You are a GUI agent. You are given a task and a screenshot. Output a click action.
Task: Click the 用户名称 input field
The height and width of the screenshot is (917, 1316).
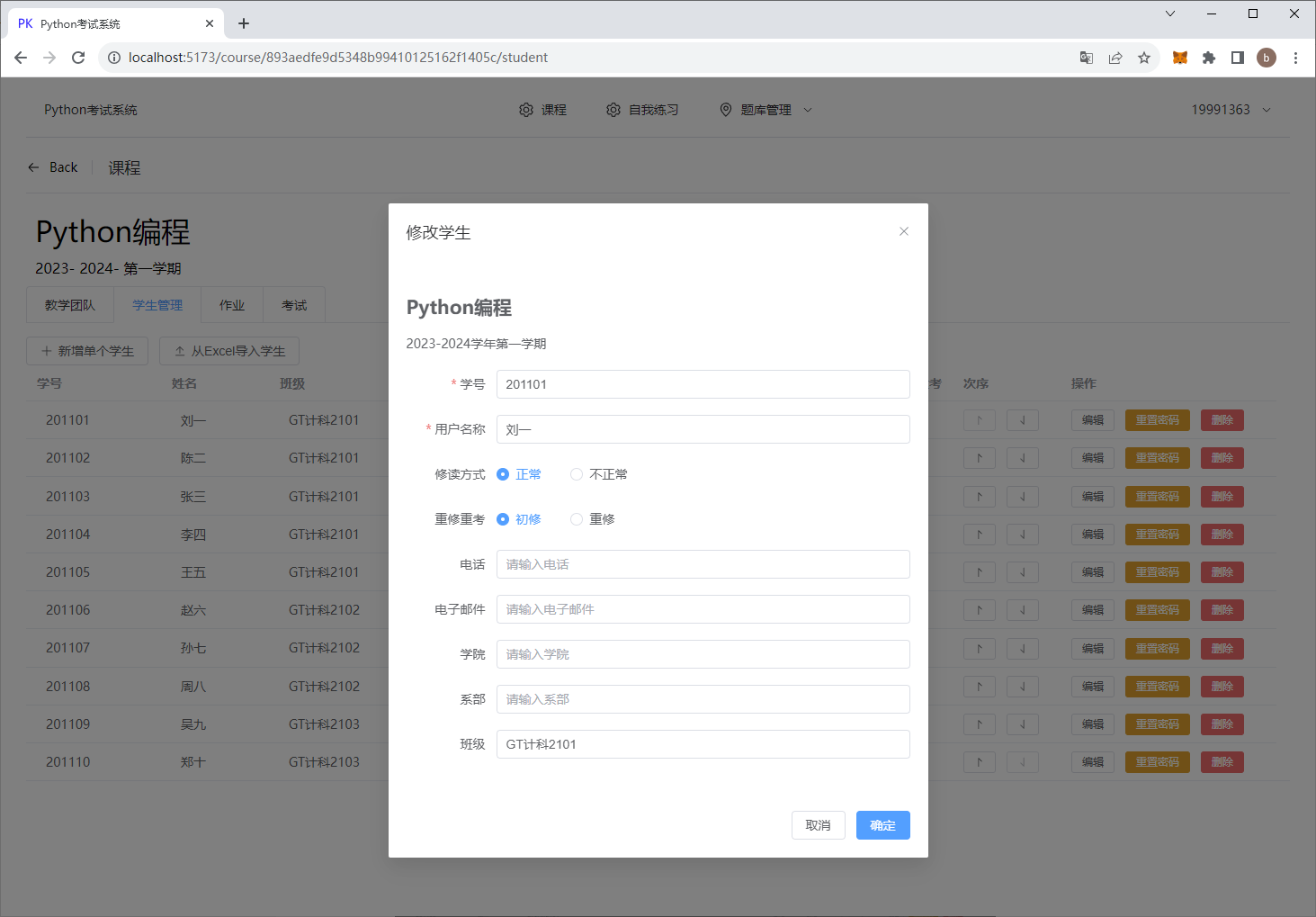click(703, 429)
